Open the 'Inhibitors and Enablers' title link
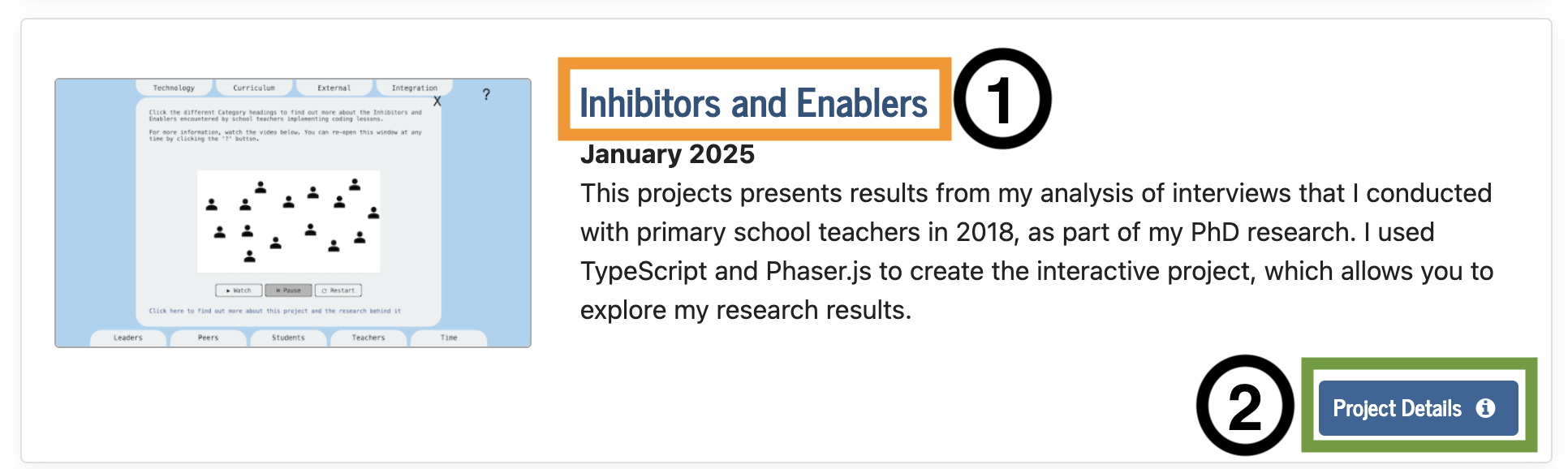1568x469 pixels. pyautogui.click(x=753, y=101)
